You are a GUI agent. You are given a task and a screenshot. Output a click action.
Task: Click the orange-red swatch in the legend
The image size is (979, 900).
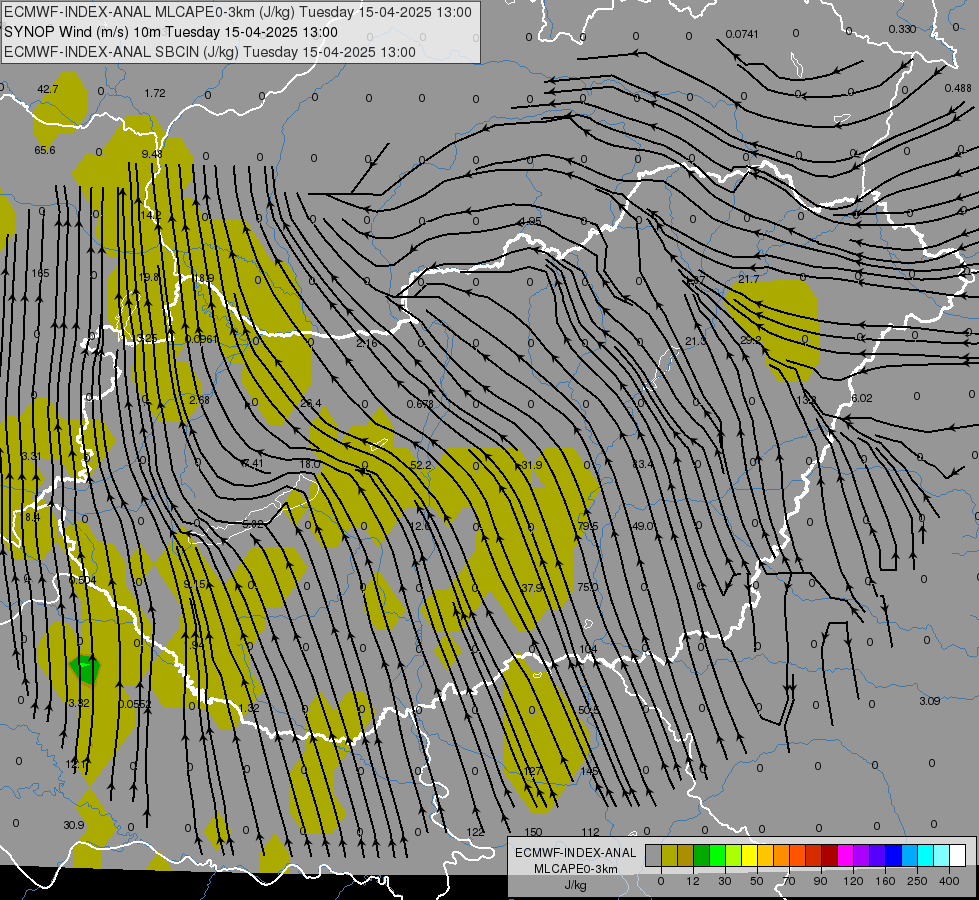[x=798, y=855]
